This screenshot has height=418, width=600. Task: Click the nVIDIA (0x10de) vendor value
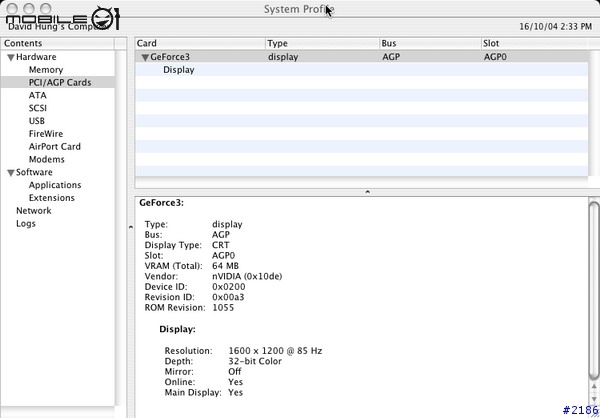(247, 276)
